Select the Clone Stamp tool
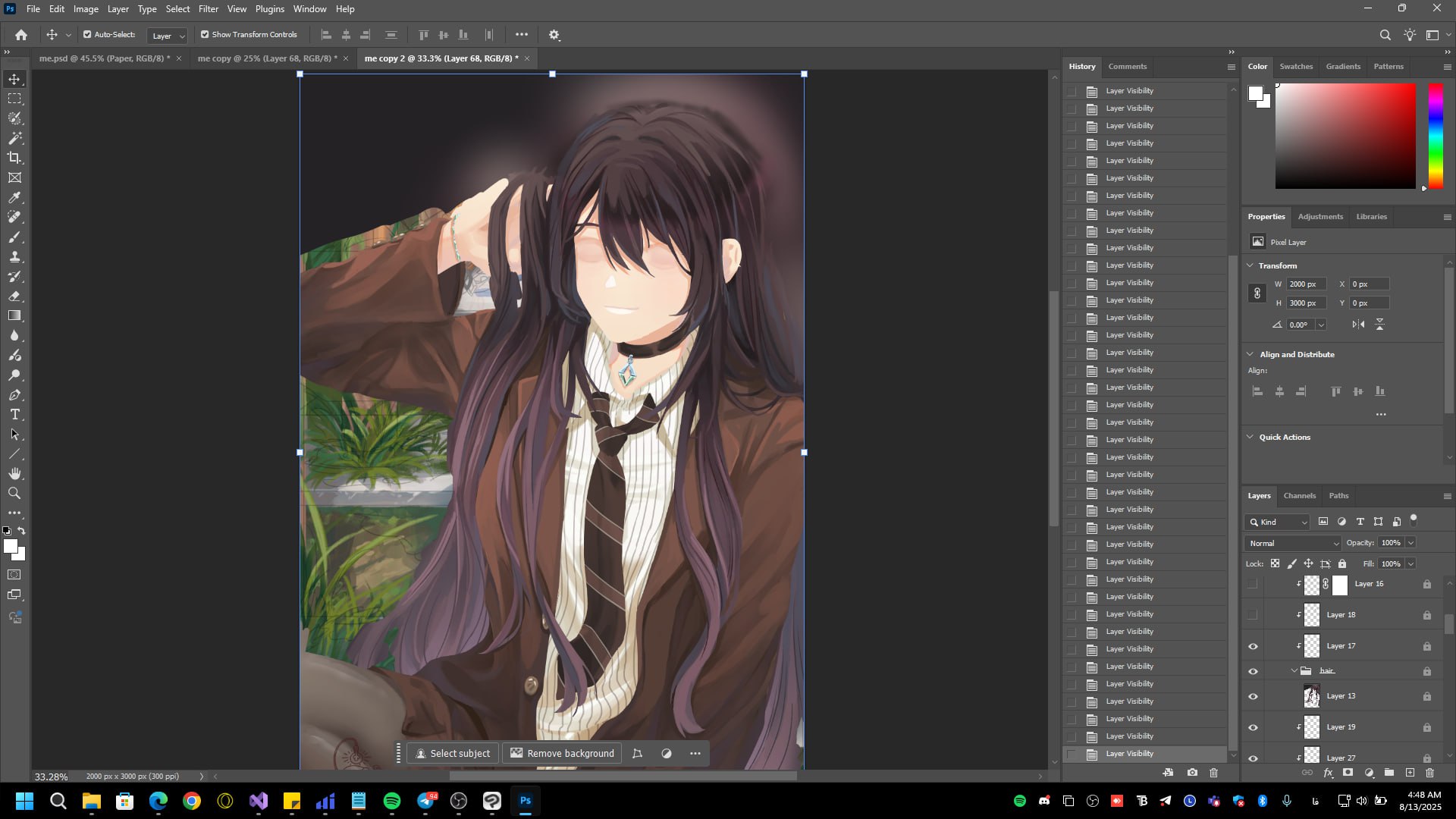Image resolution: width=1456 pixels, height=819 pixels. coord(14,257)
